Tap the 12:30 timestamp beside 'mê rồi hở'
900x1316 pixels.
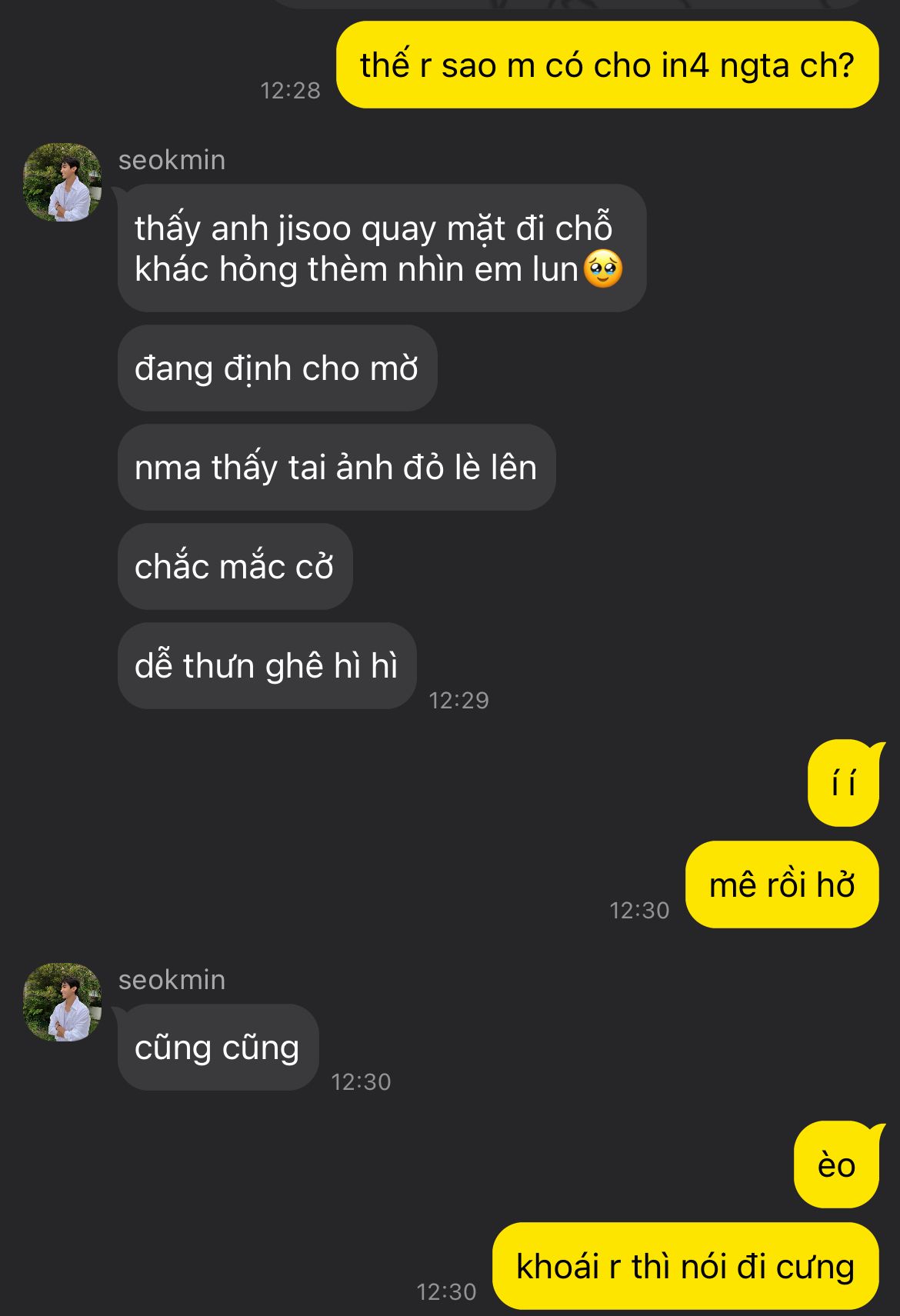tap(639, 911)
